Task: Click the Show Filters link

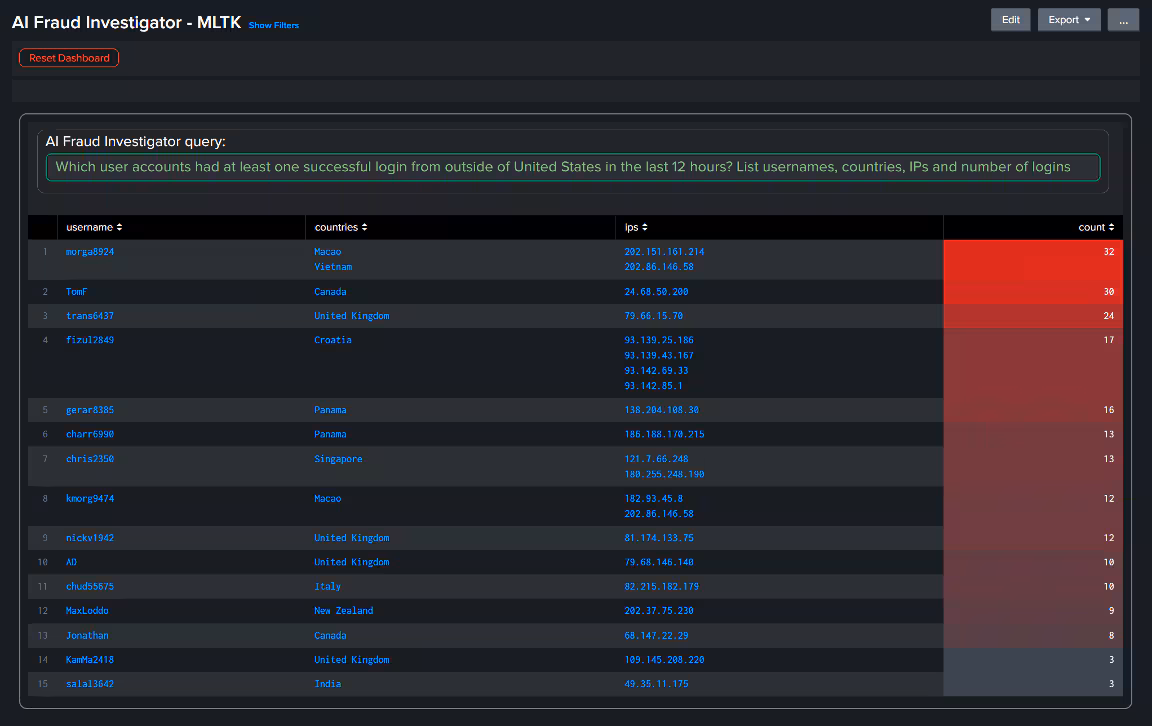Action: (273, 25)
